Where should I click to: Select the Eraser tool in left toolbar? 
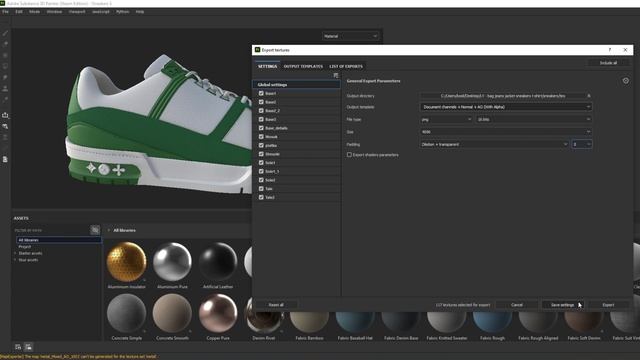coord(5,44)
